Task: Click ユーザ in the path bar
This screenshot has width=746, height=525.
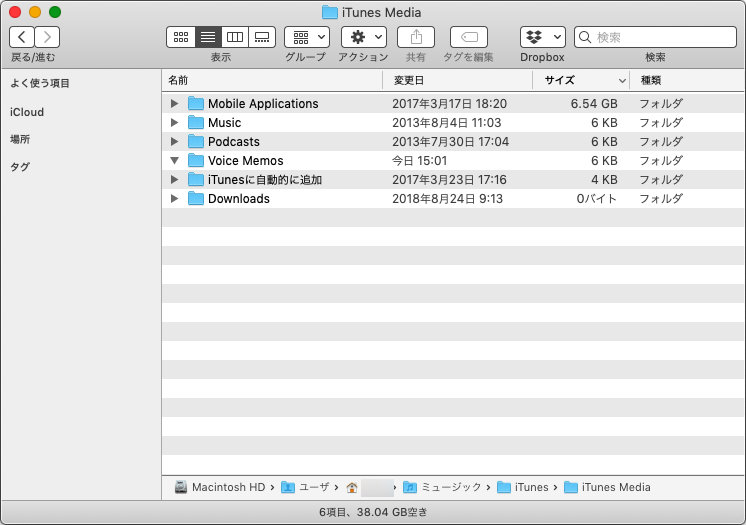Action: click(314, 487)
